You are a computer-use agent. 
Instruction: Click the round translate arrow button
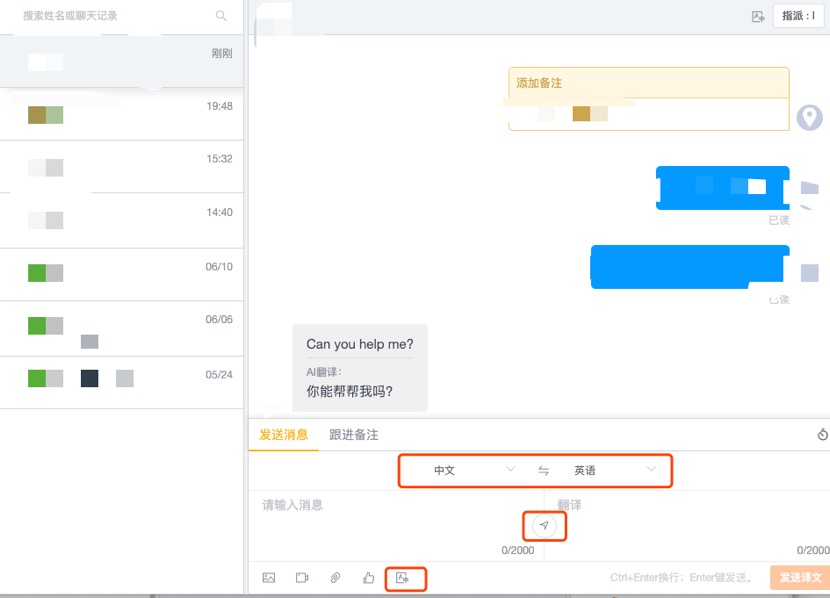tap(544, 525)
